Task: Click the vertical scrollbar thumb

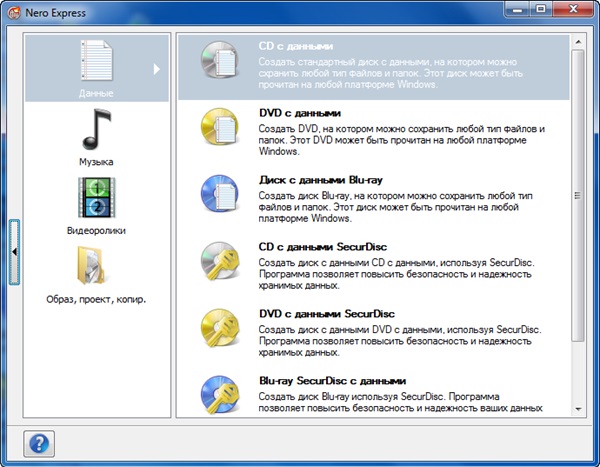Action: tap(578, 195)
